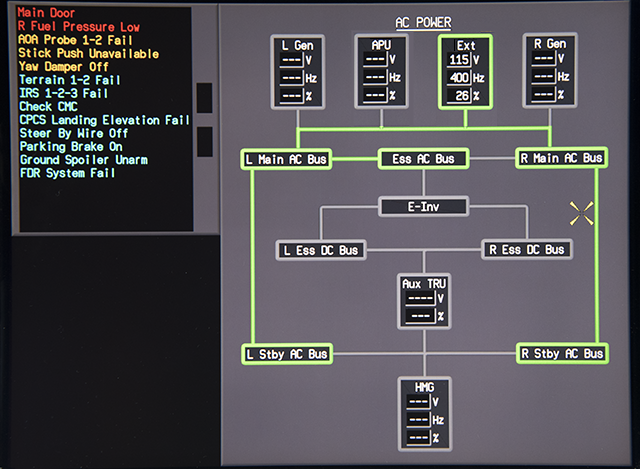Click the L Gen voltage readout
This screenshot has height=469, width=640.
pyautogui.click(x=291, y=61)
